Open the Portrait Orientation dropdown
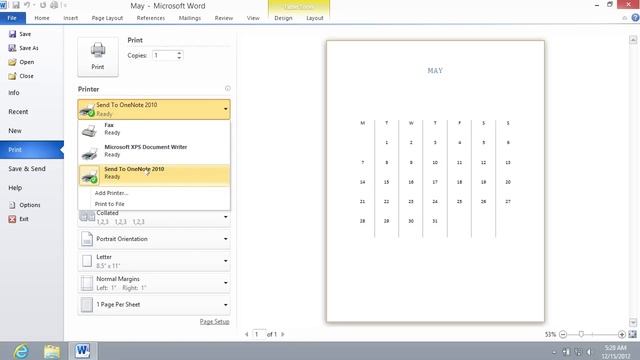This screenshot has width=640, height=360. click(x=154, y=239)
